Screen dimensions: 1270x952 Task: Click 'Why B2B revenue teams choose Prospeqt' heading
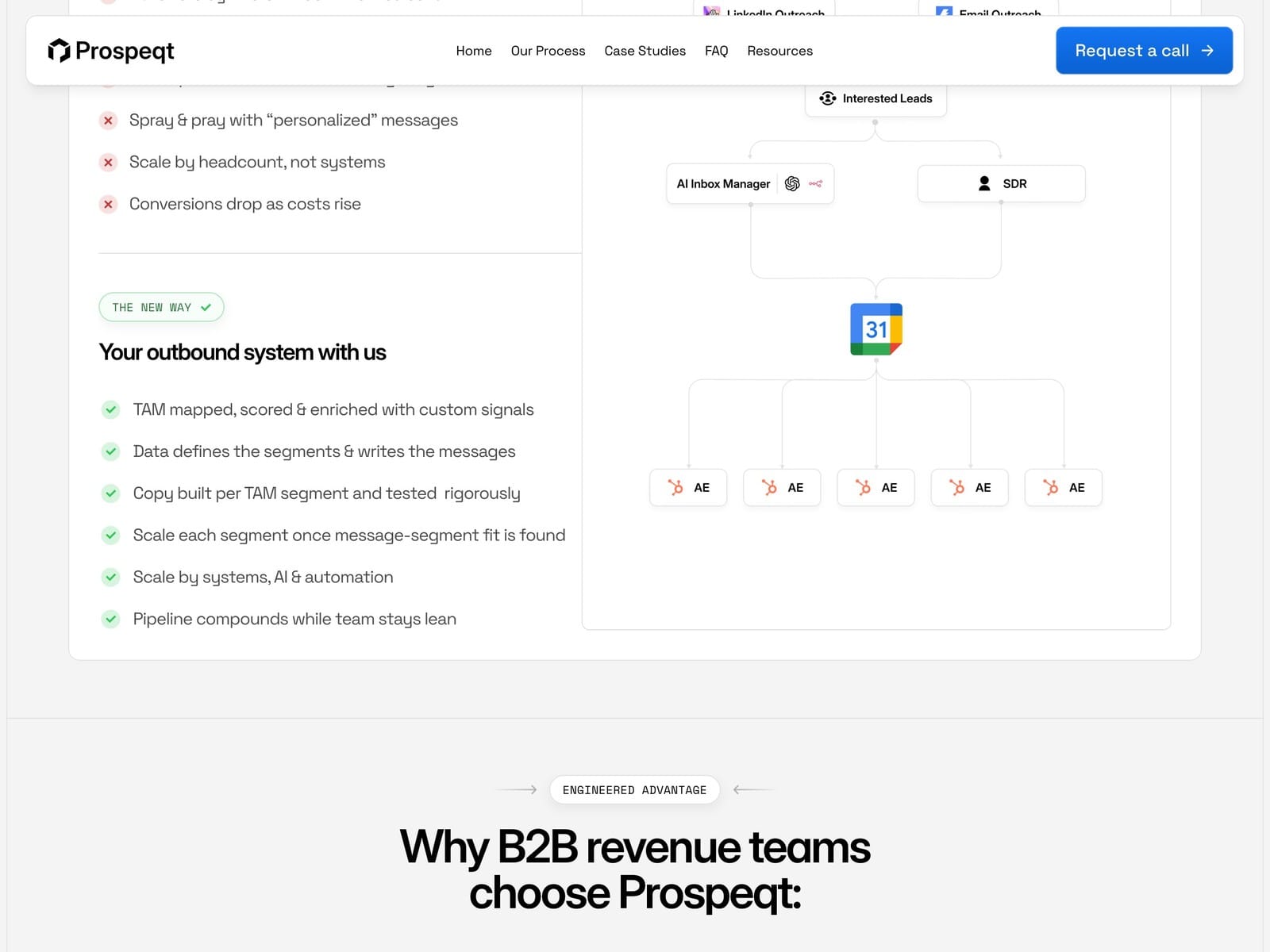pos(635,869)
